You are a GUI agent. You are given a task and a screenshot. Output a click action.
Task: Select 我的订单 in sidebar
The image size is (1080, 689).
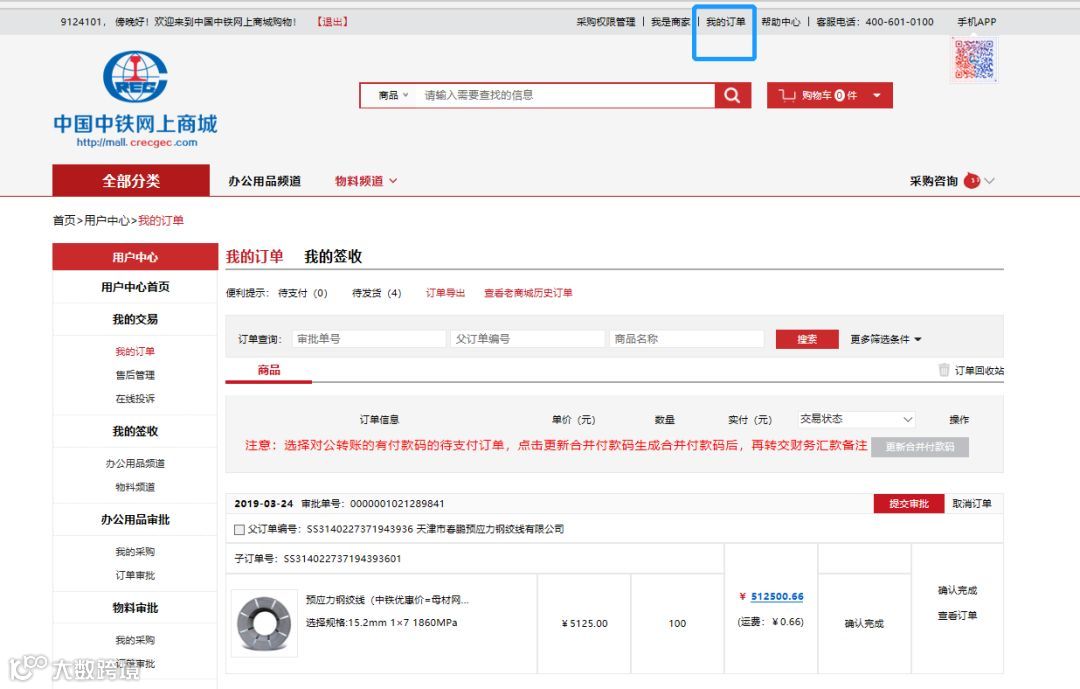(135, 351)
